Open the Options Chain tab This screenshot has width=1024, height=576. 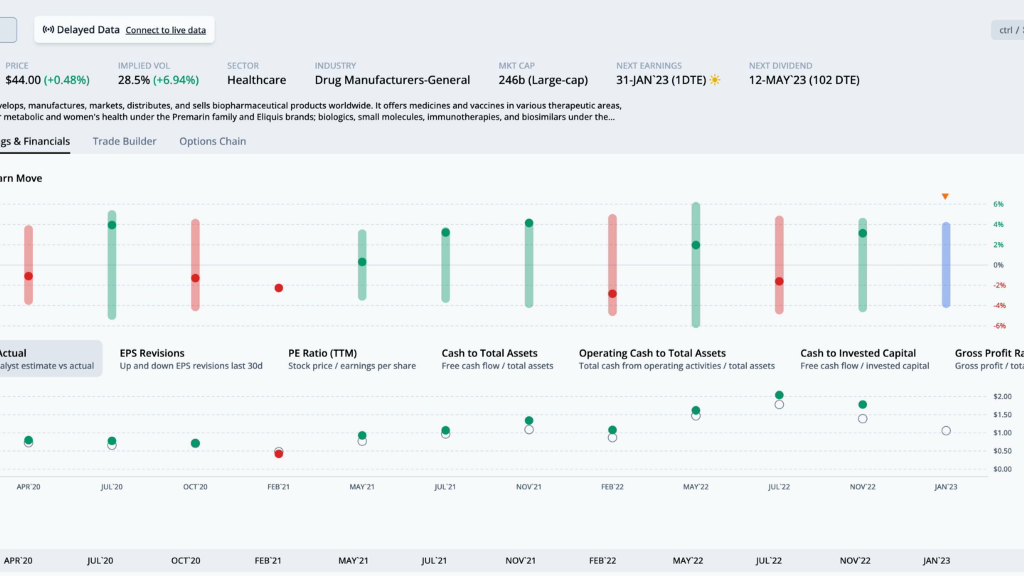pyautogui.click(x=212, y=141)
